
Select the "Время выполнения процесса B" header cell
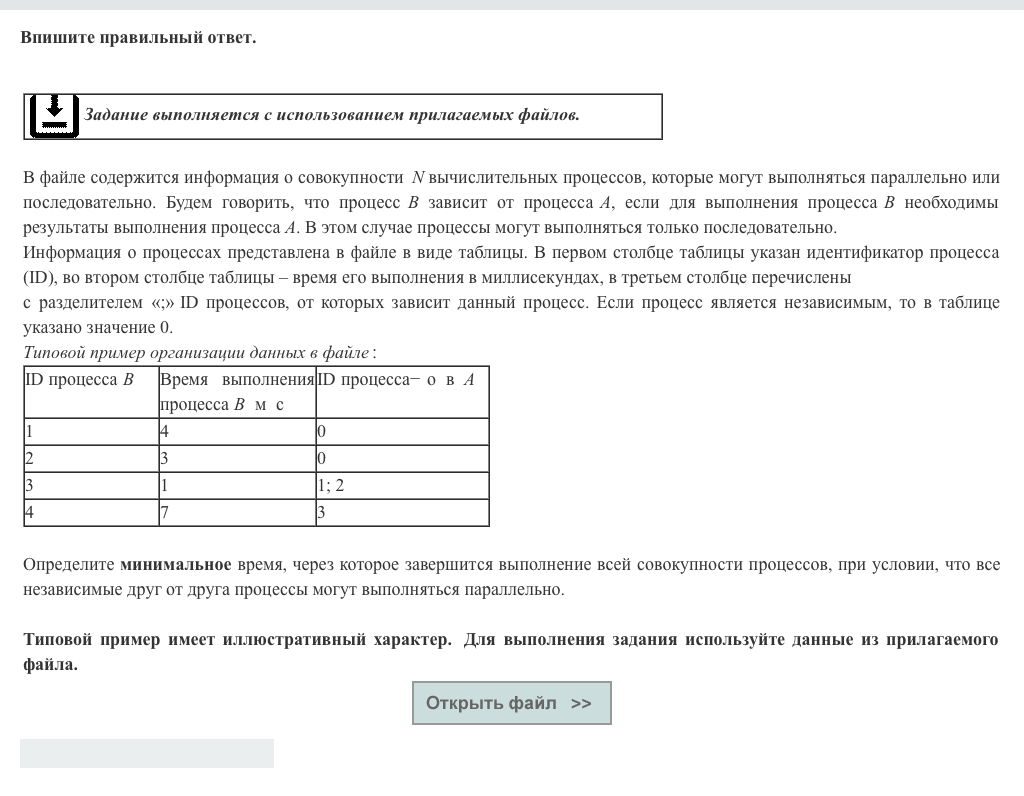tap(237, 391)
